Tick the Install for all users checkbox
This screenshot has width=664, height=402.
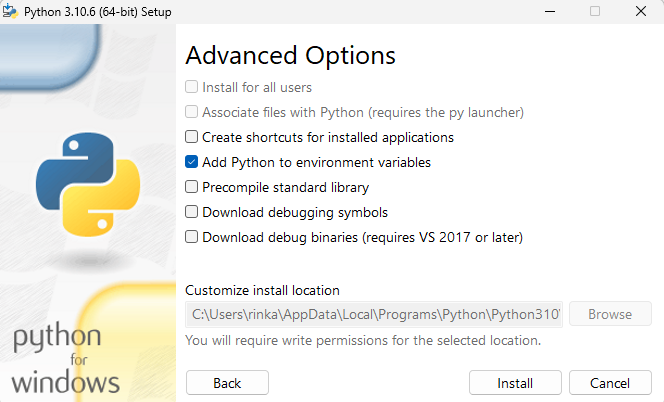[x=192, y=87]
